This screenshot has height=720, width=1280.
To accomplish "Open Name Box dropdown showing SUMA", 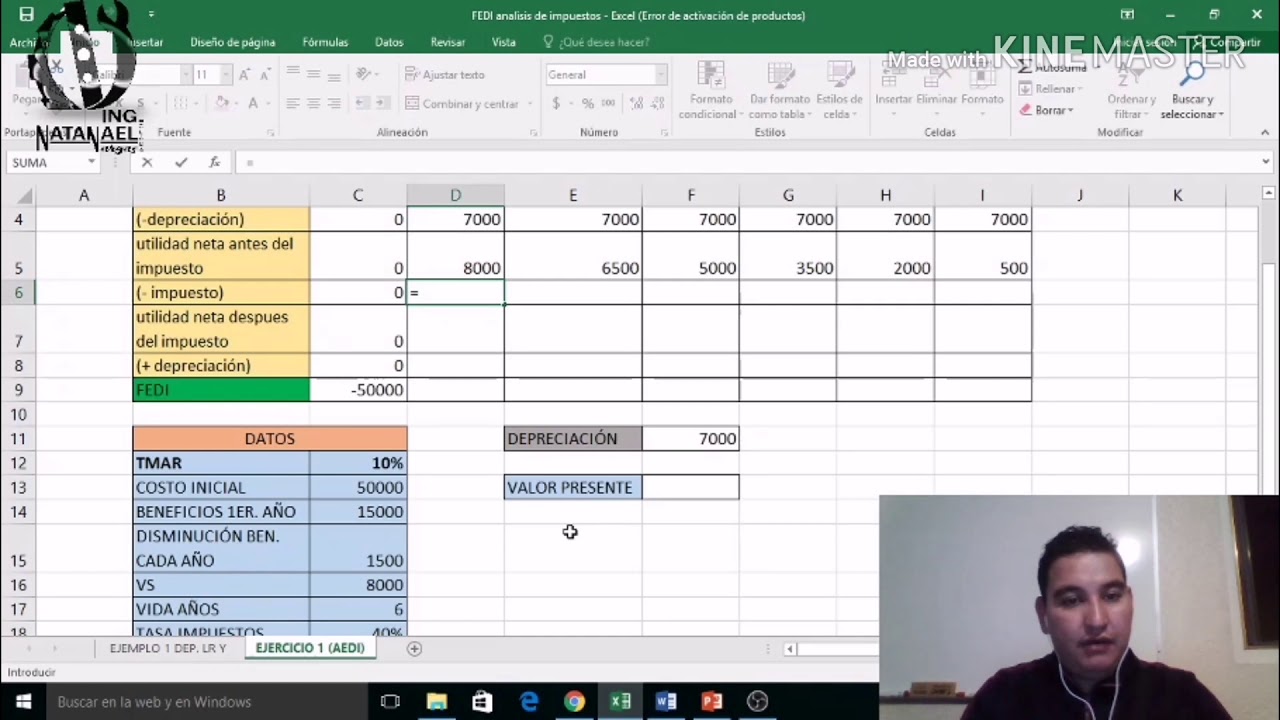I will pyautogui.click(x=91, y=162).
